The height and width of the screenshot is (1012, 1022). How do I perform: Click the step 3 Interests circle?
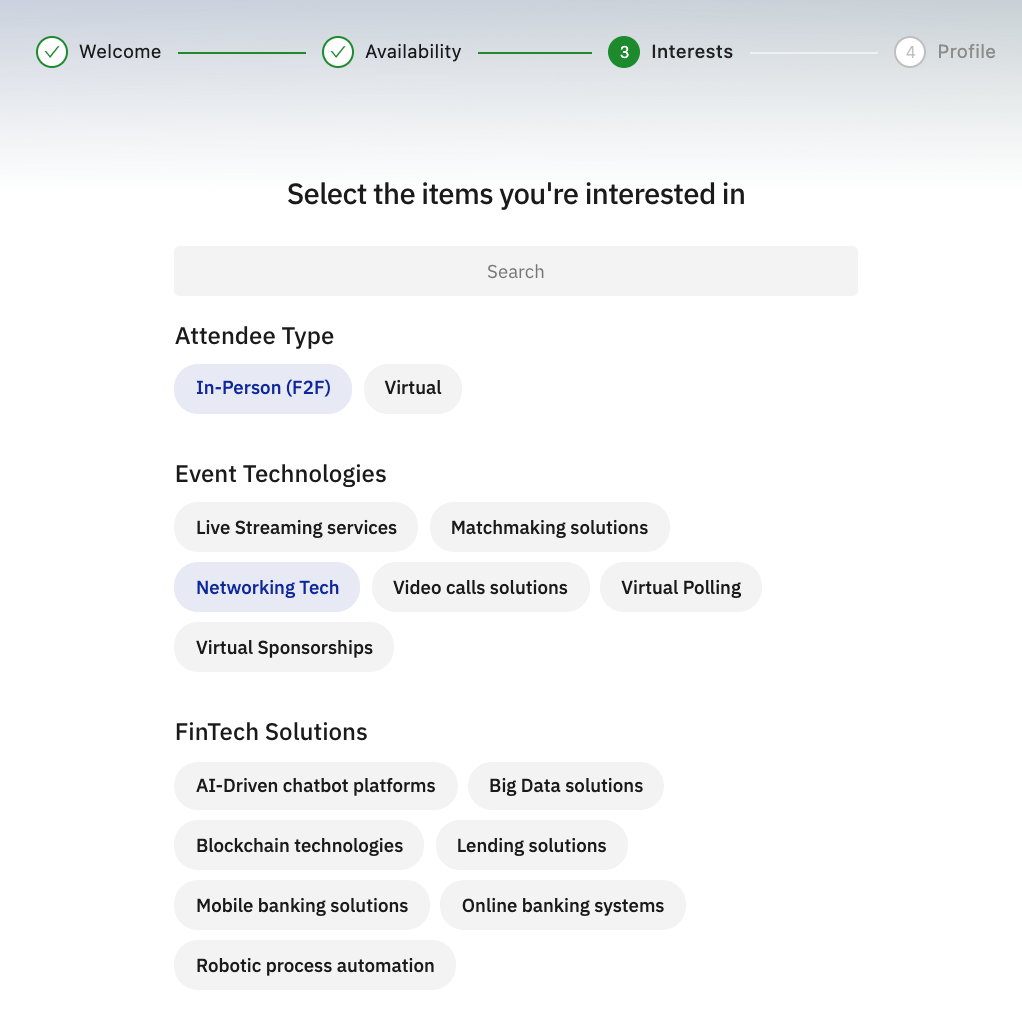[624, 52]
